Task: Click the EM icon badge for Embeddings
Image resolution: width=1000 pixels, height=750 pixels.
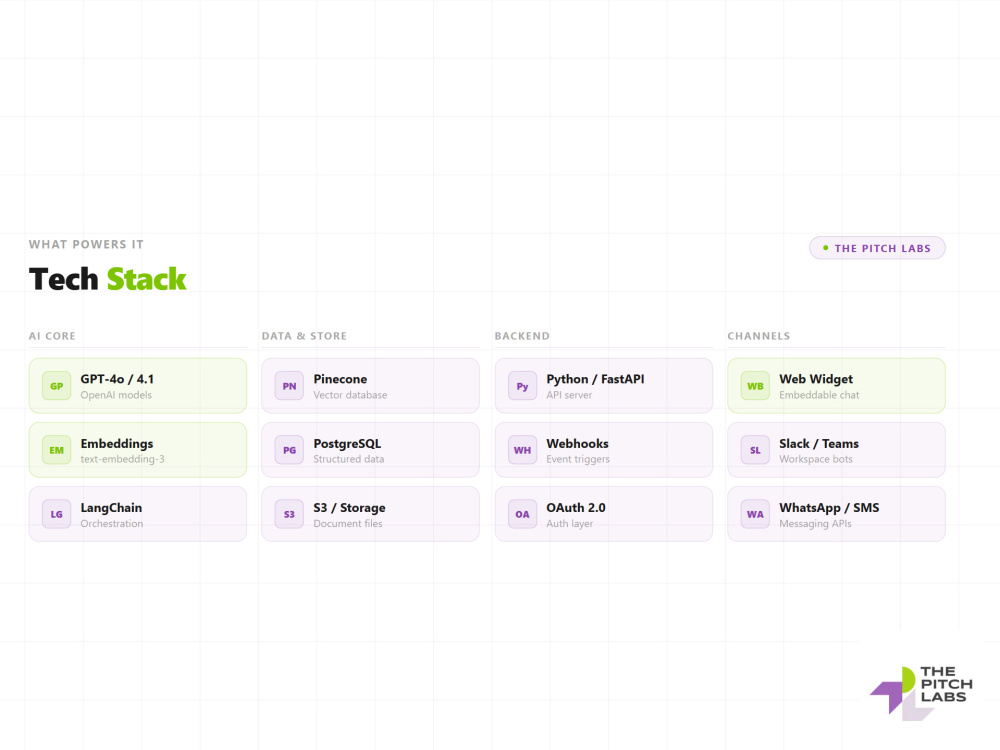Action: 56,450
